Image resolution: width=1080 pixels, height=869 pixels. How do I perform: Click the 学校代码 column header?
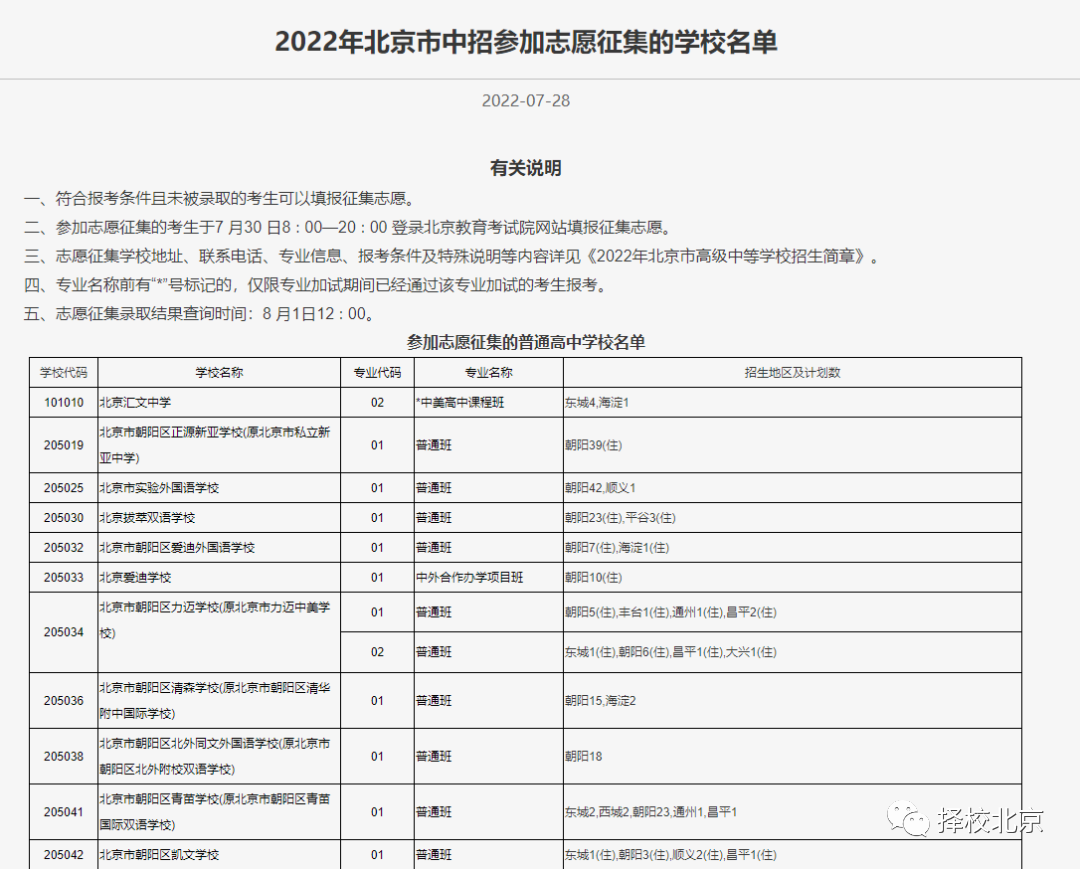tap(63, 373)
